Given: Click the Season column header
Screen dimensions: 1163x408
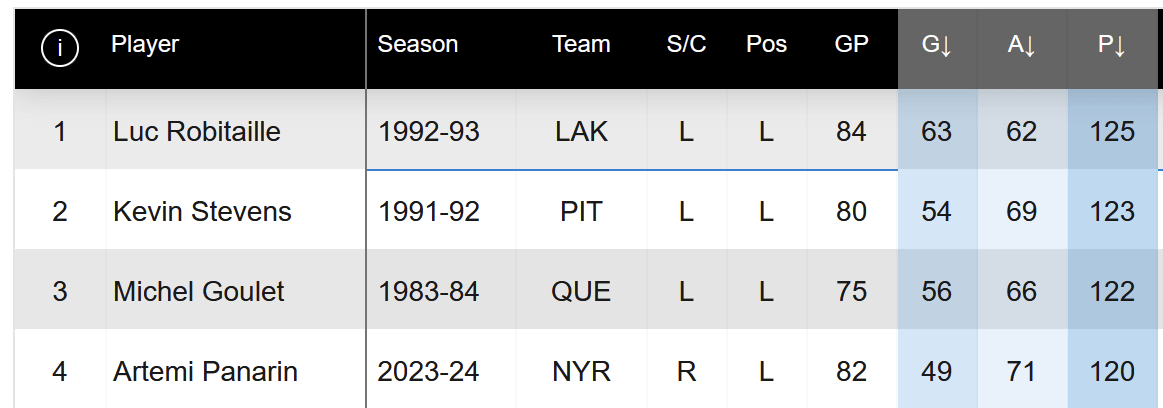Looking at the screenshot, I should click(418, 44).
